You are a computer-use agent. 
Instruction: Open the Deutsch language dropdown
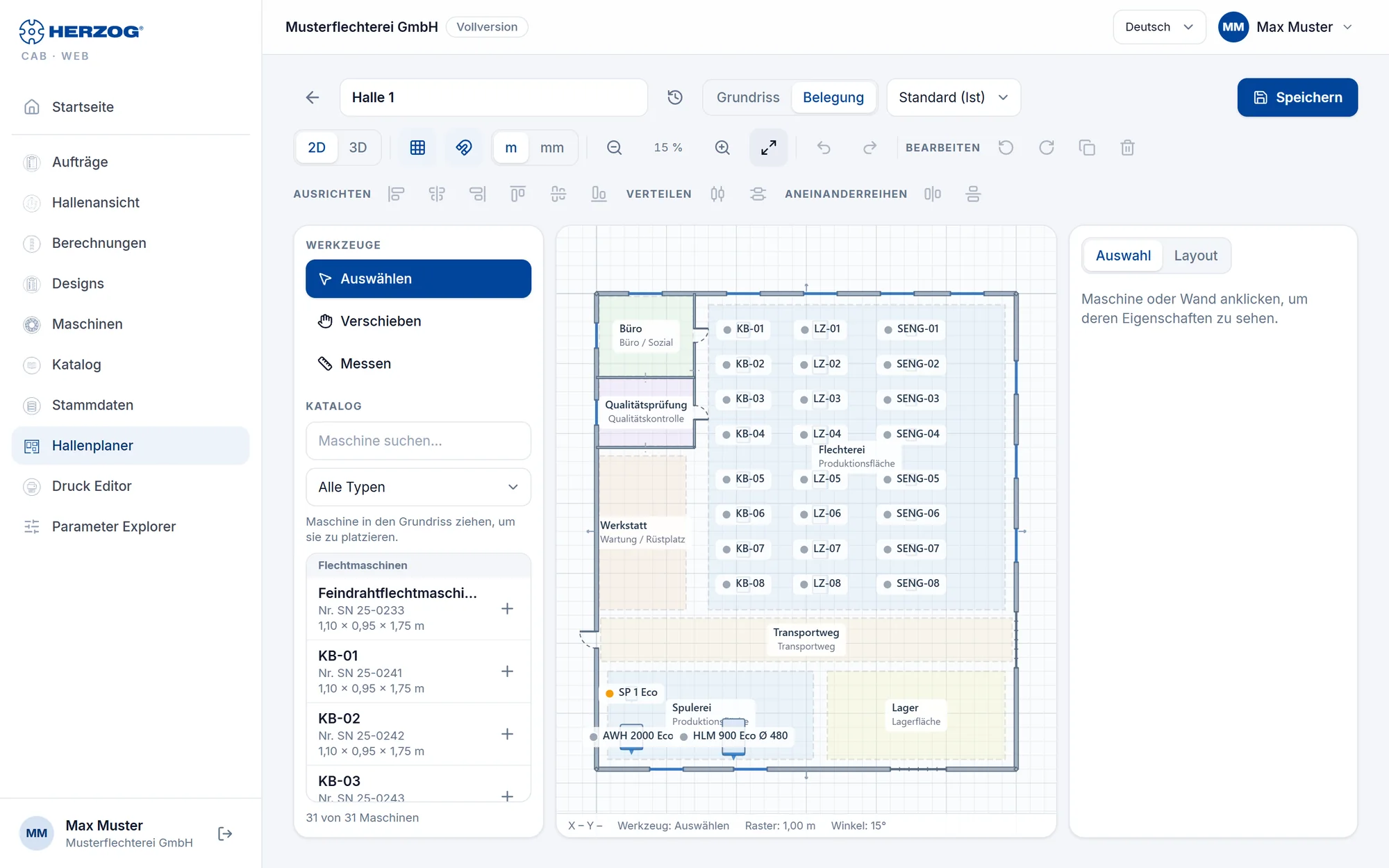(1159, 27)
